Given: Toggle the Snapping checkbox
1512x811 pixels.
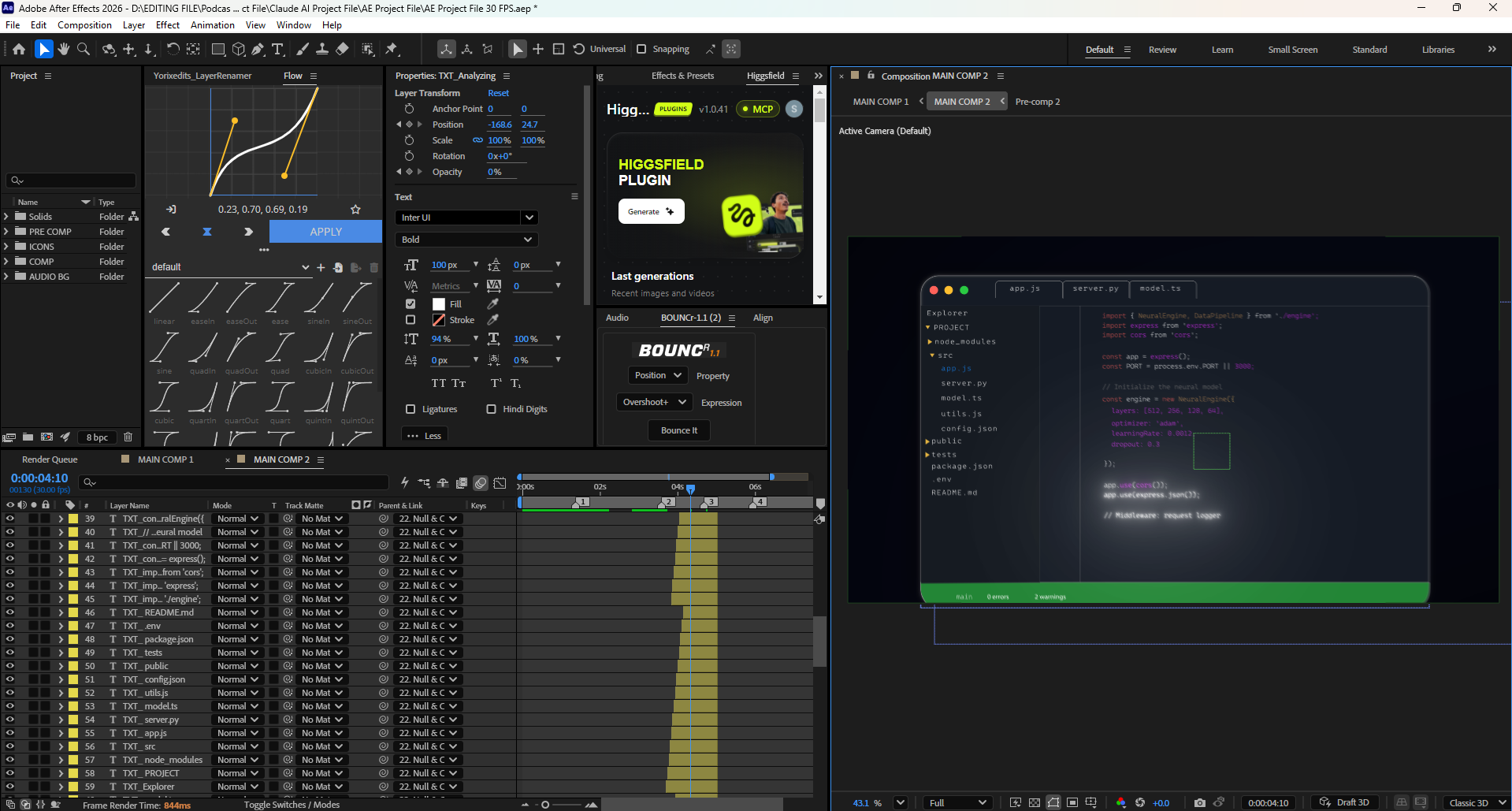Looking at the screenshot, I should 641,49.
